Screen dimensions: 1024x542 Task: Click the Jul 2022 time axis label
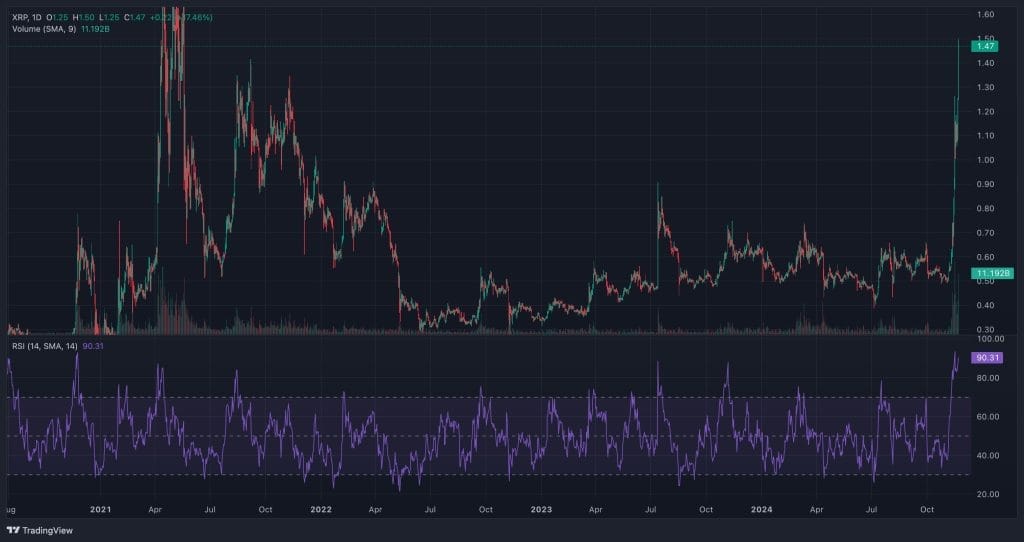[x=430, y=509]
